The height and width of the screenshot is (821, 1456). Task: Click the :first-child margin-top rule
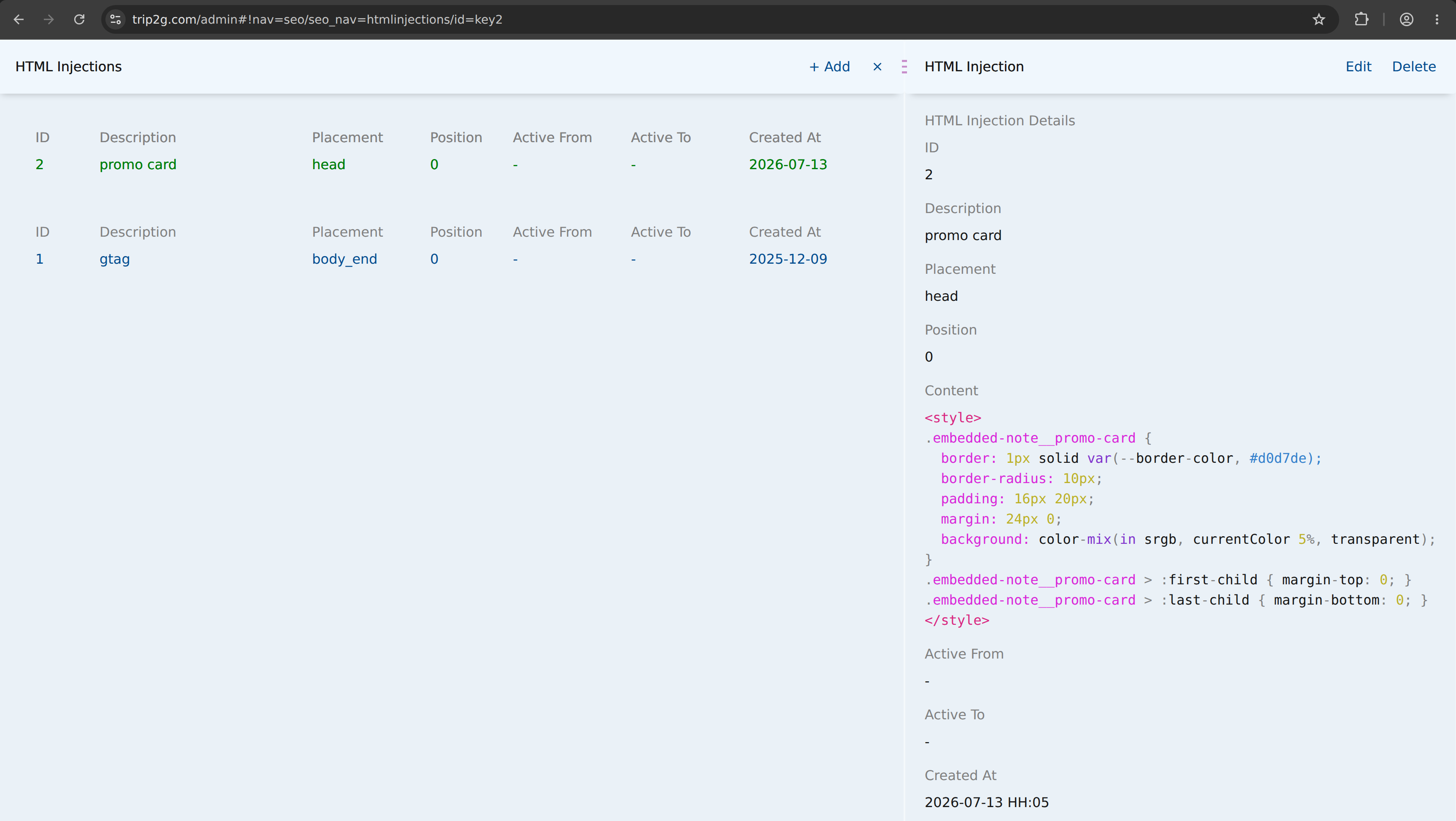pyautogui.click(x=1168, y=580)
